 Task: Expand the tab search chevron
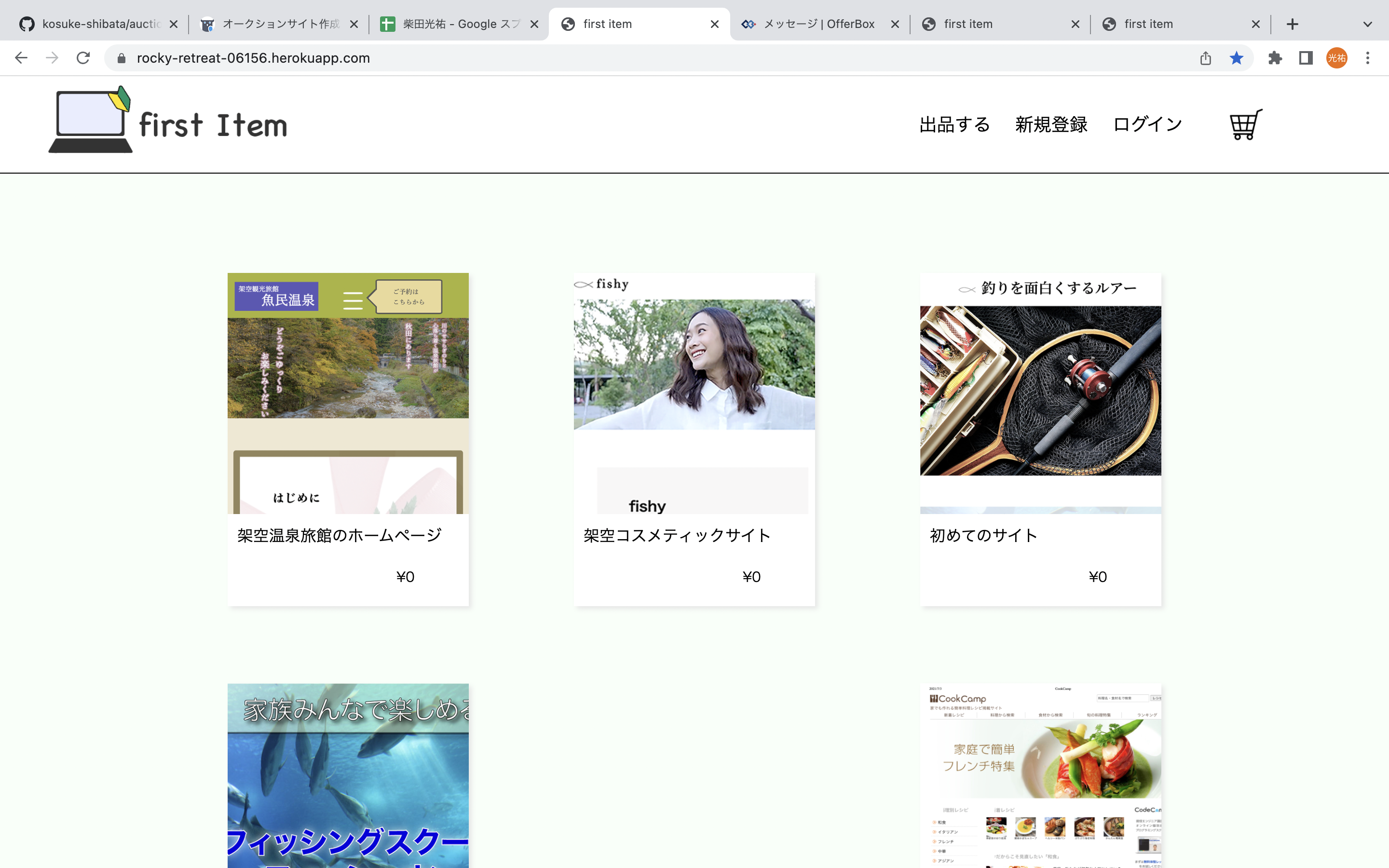coord(1368,24)
